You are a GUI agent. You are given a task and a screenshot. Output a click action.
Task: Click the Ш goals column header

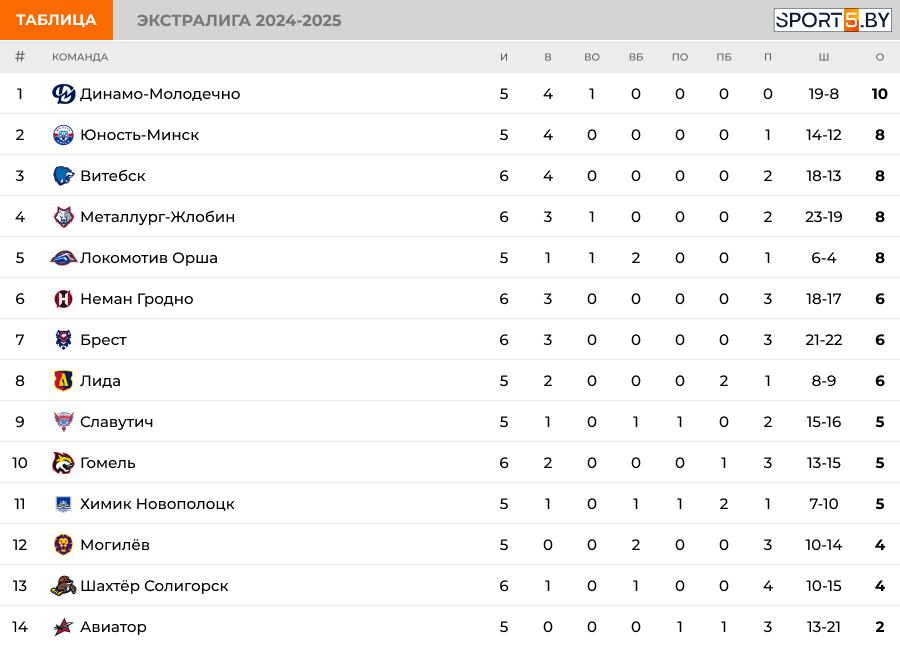[x=823, y=57]
